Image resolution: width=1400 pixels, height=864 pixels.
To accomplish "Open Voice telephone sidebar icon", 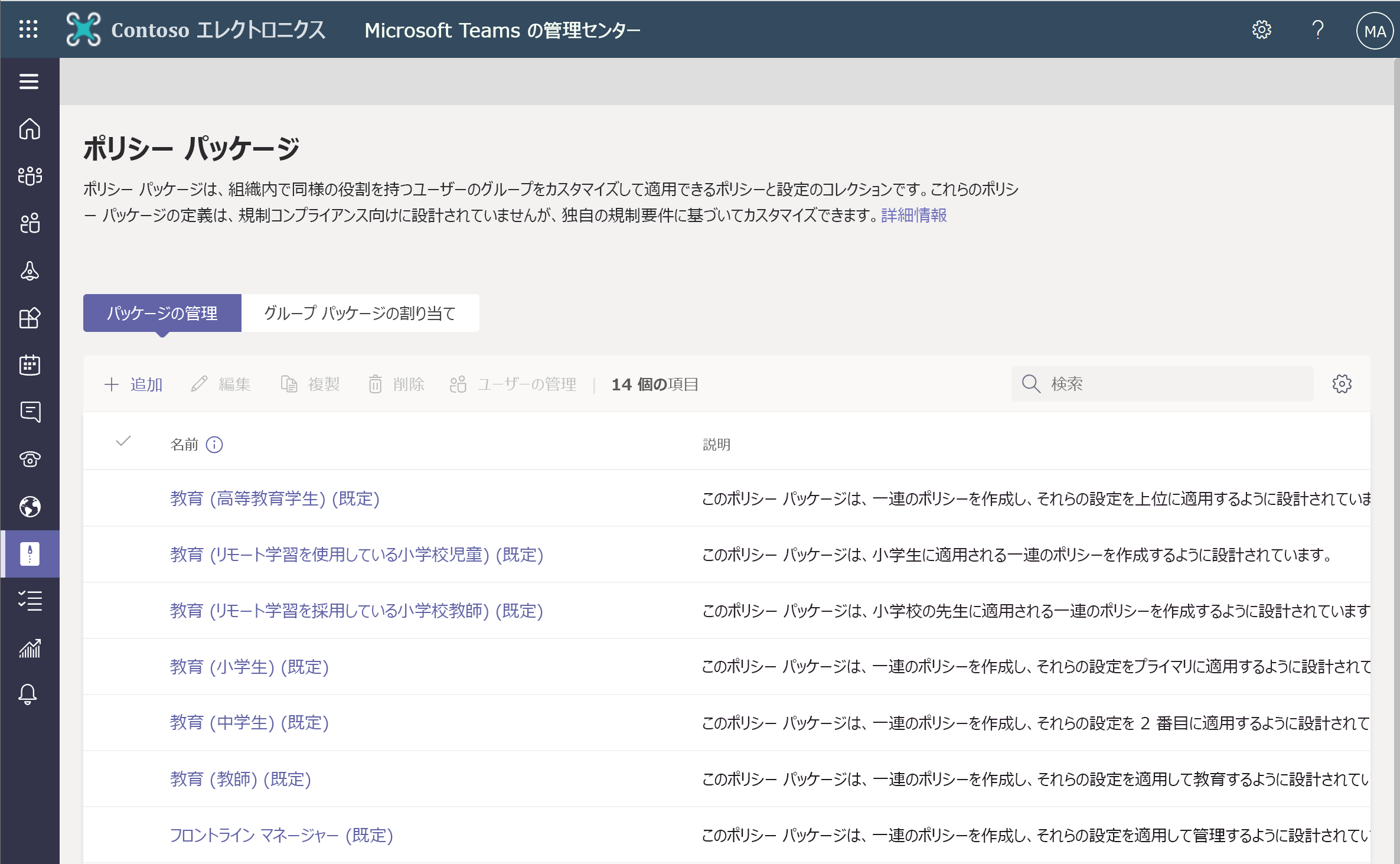I will [x=30, y=459].
